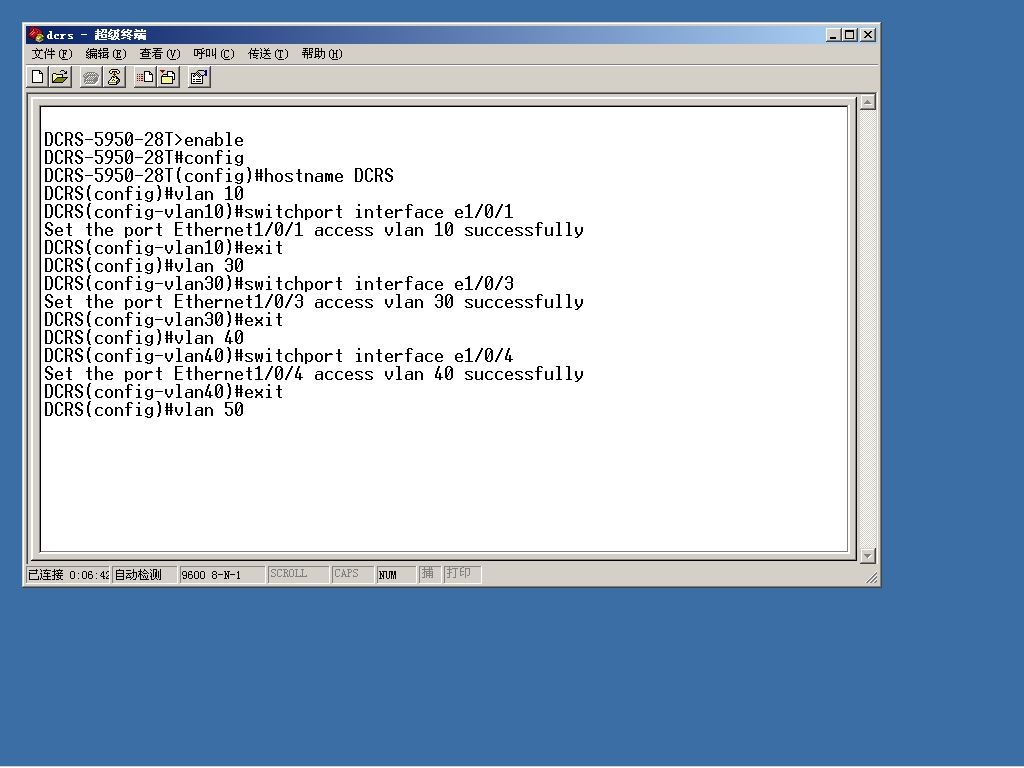Viewport: 1024px width, 768px height.
Task: Click the 'switchport interface e1/0/1' line
Action: click(279, 212)
